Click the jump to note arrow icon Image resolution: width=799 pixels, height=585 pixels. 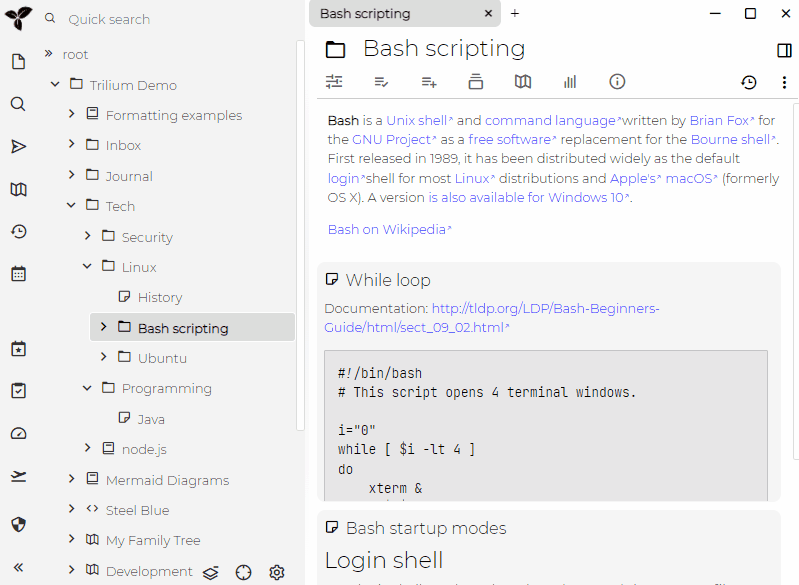(x=18, y=147)
